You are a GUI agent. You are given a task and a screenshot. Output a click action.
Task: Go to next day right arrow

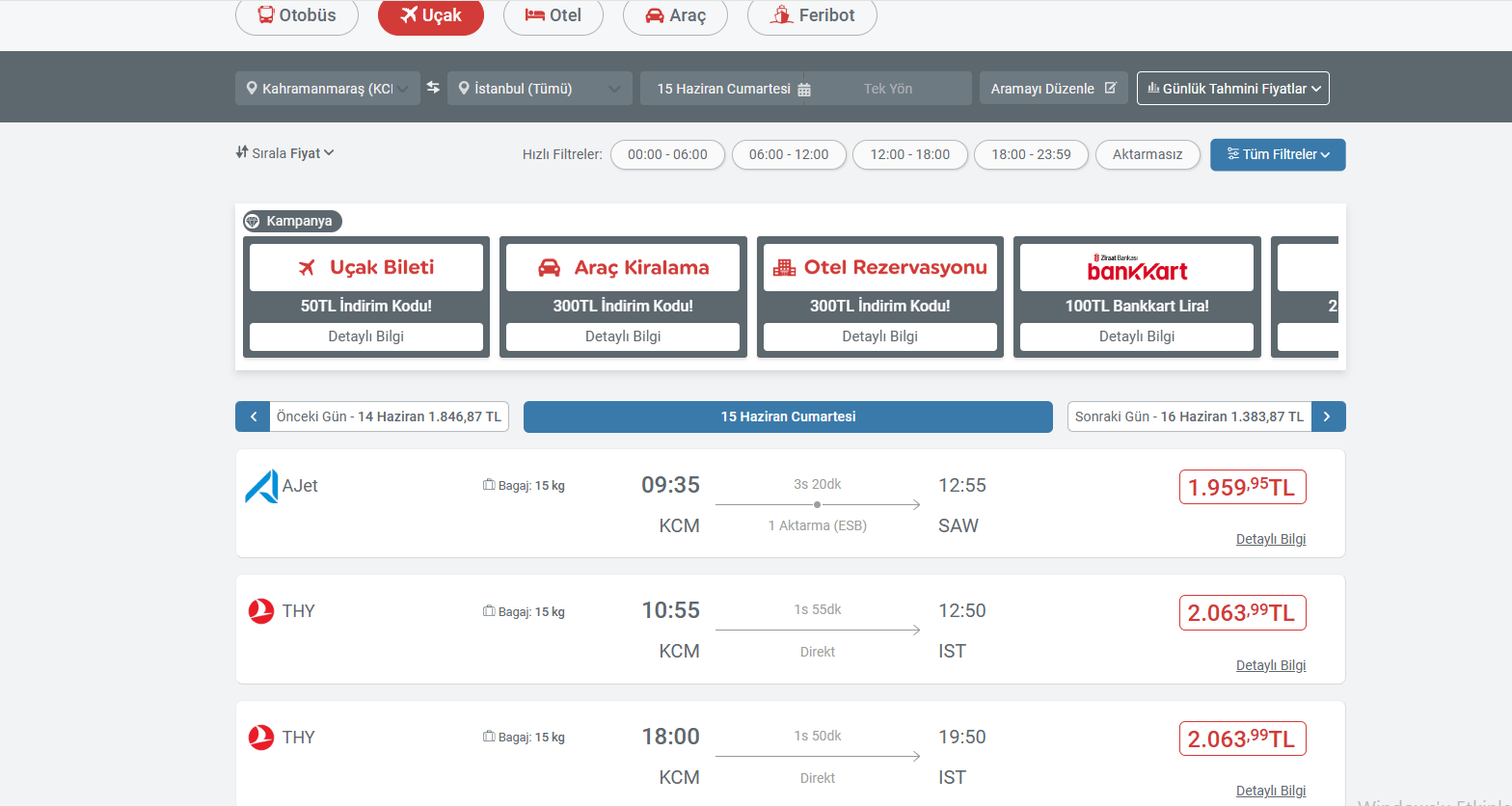click(1328, 416)
